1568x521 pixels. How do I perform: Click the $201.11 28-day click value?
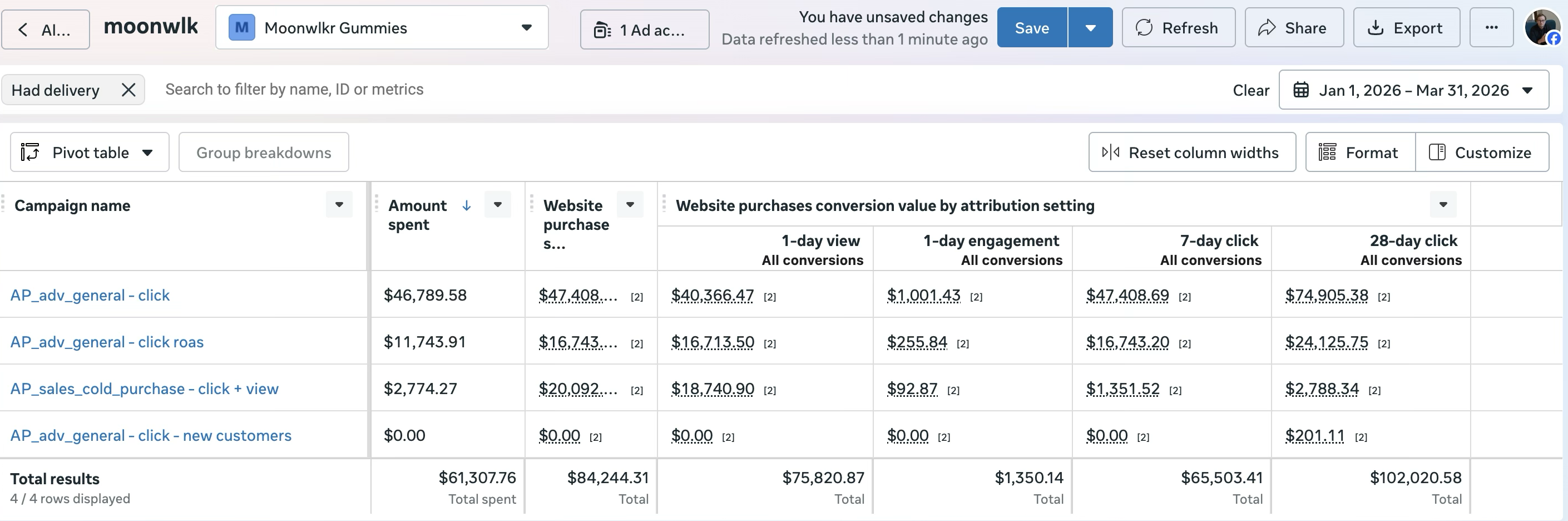[x=1314, y=436]
